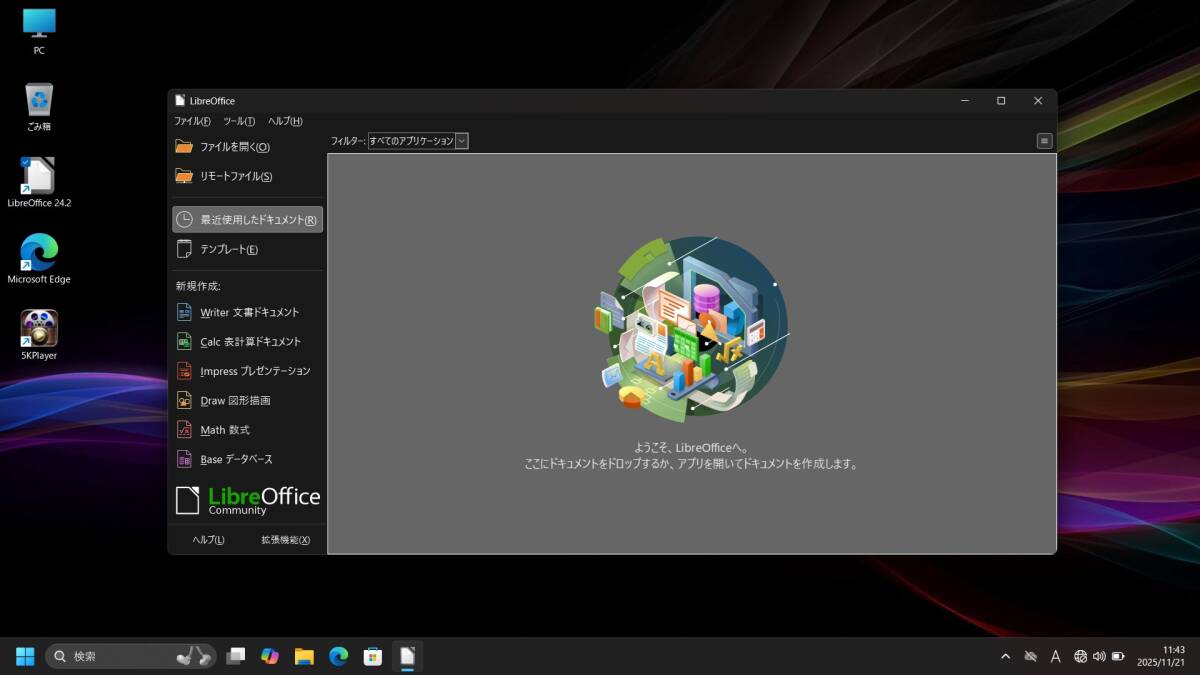Show hidden system tray icons chevron
The width and height of the screenshot is (1200, 675).
[1005, 656]
